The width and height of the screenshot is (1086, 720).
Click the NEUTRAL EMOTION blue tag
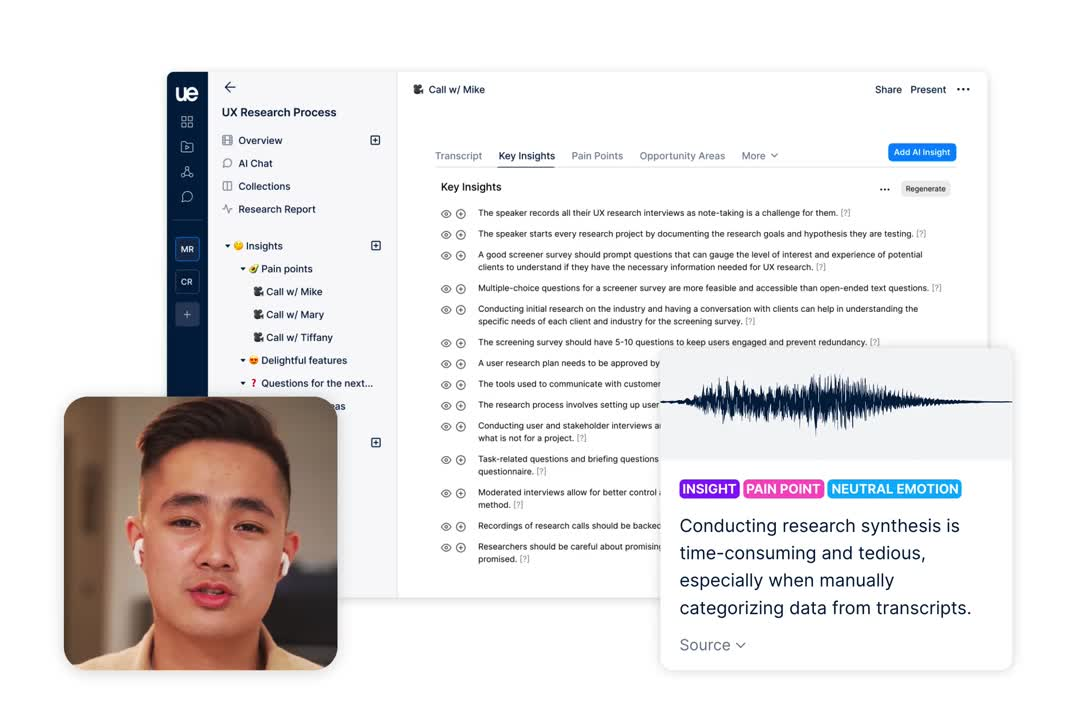pos(895,489)
